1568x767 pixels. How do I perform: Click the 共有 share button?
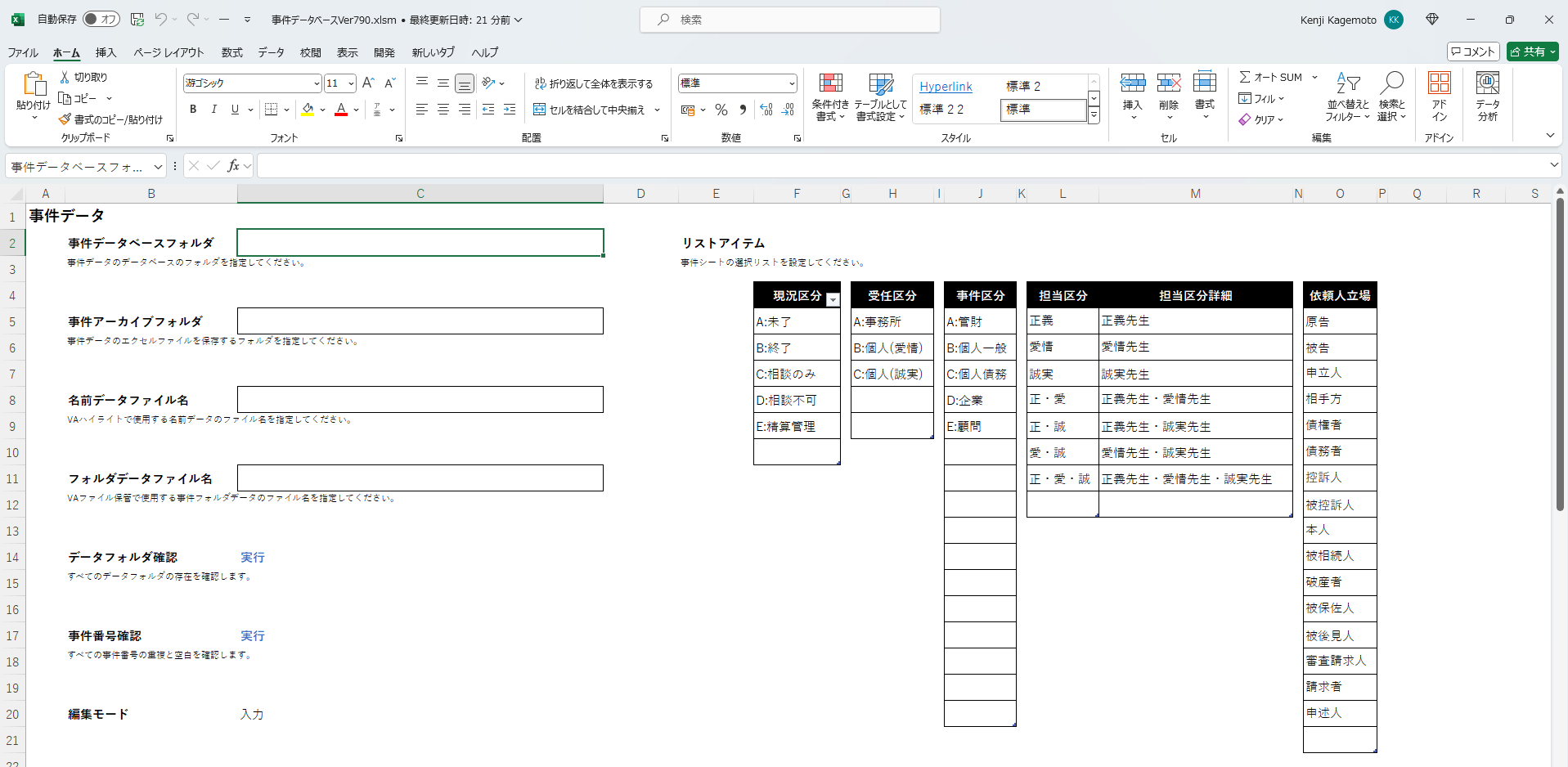[1532, 52]
